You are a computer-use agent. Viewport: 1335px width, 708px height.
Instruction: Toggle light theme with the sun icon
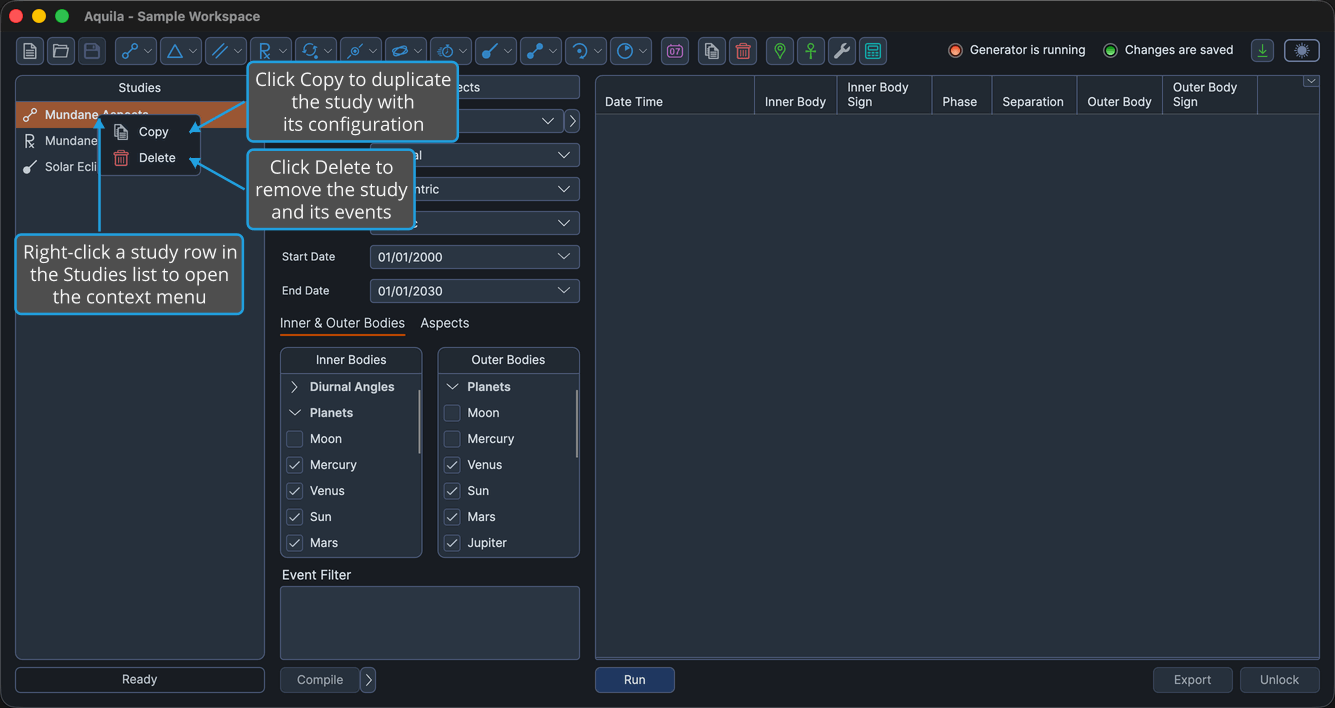[1302, 51]
